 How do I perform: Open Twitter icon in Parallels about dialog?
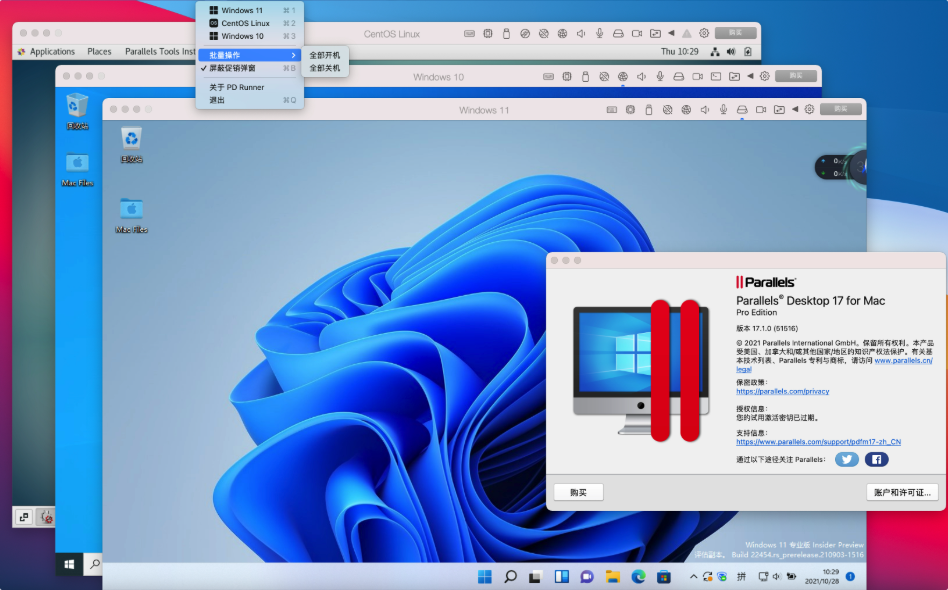click(x=846, y=459)
